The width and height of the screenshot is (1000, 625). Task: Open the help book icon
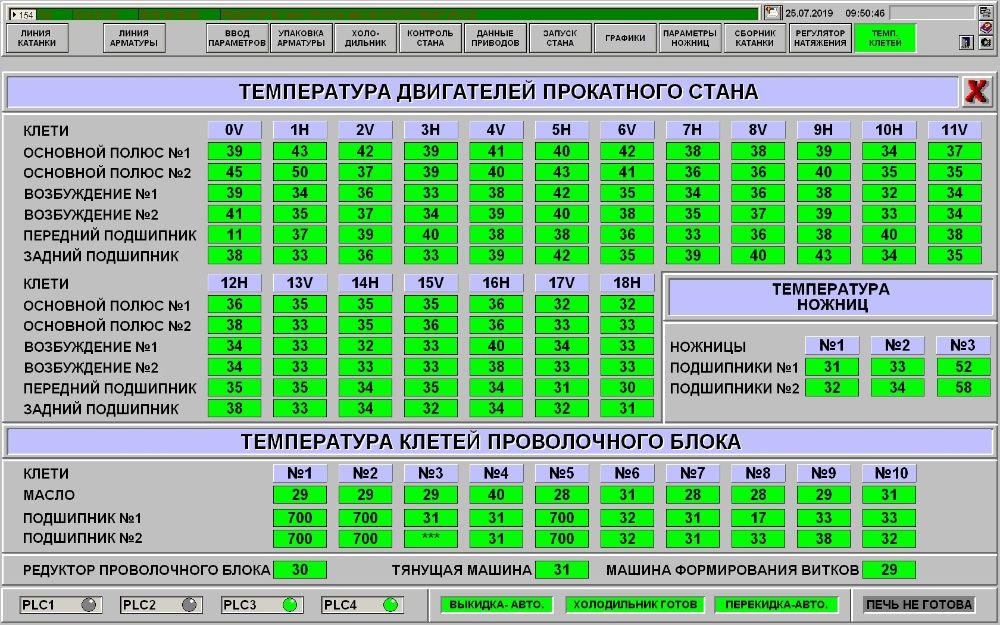(986, 27)
